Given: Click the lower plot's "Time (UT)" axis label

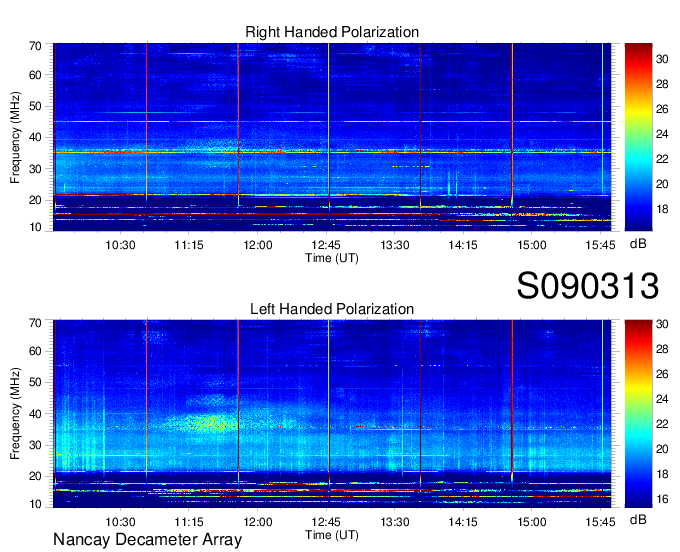Looking at the screenshot, I should pyautogui.click(x=332, y=535).
